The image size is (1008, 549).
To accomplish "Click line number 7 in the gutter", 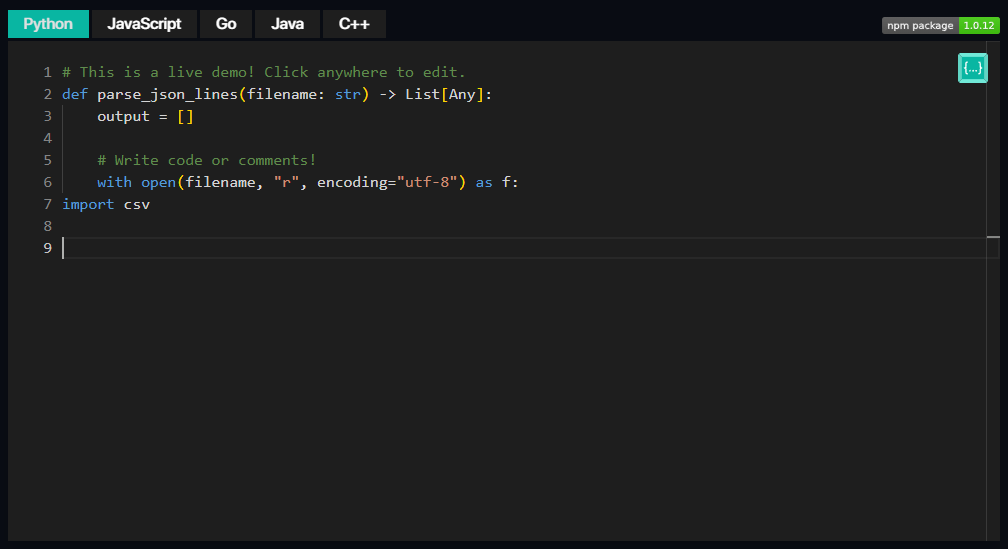I will click(47, 204).
